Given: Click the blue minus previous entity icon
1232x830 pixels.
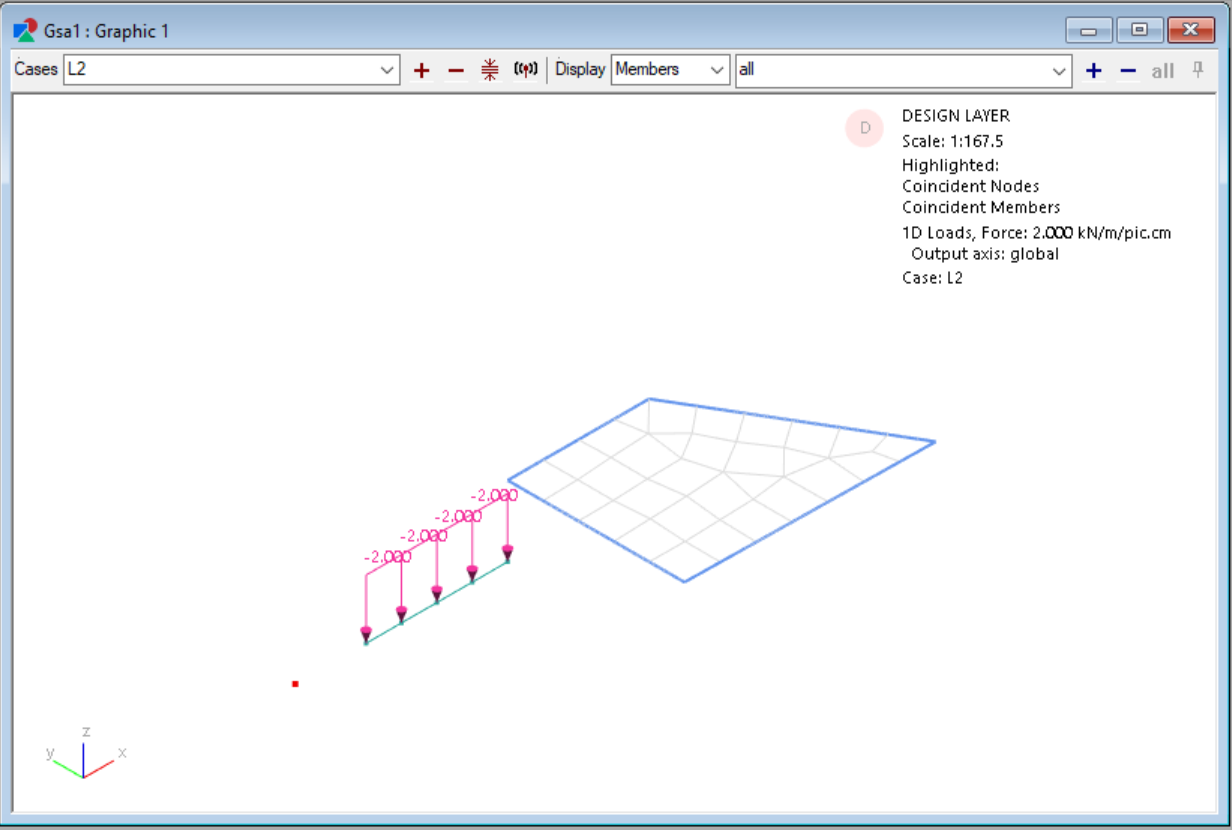Looking at the screenshot, I should 1128,70.
